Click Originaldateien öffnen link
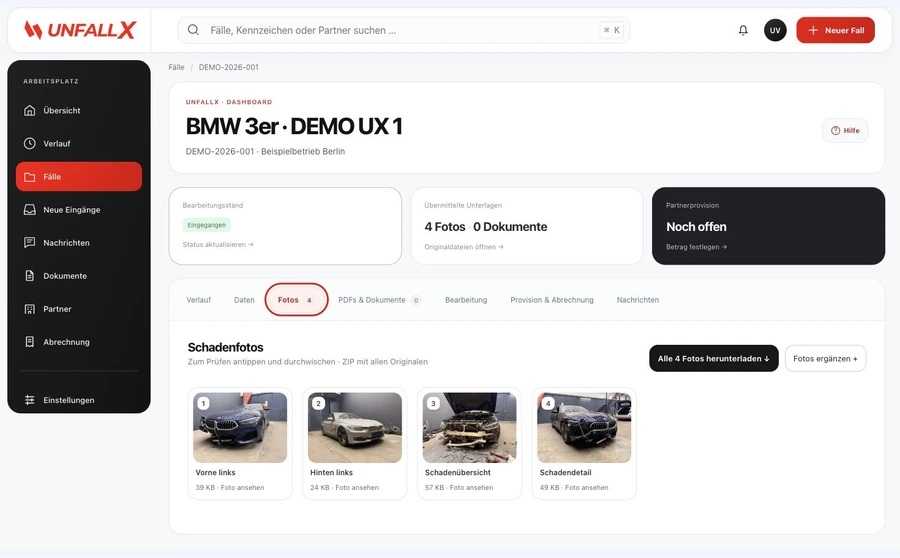900x558 pixels. pyautogui.click(x=464, y=247)
